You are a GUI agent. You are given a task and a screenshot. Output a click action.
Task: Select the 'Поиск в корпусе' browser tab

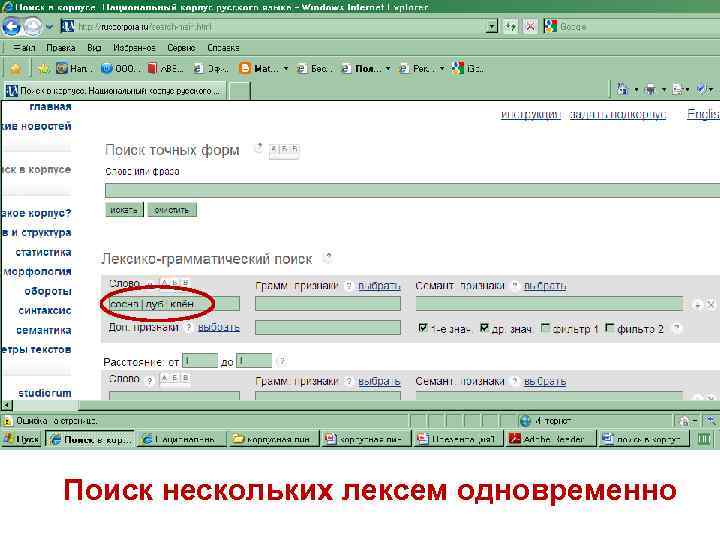(x=115, y=90)
